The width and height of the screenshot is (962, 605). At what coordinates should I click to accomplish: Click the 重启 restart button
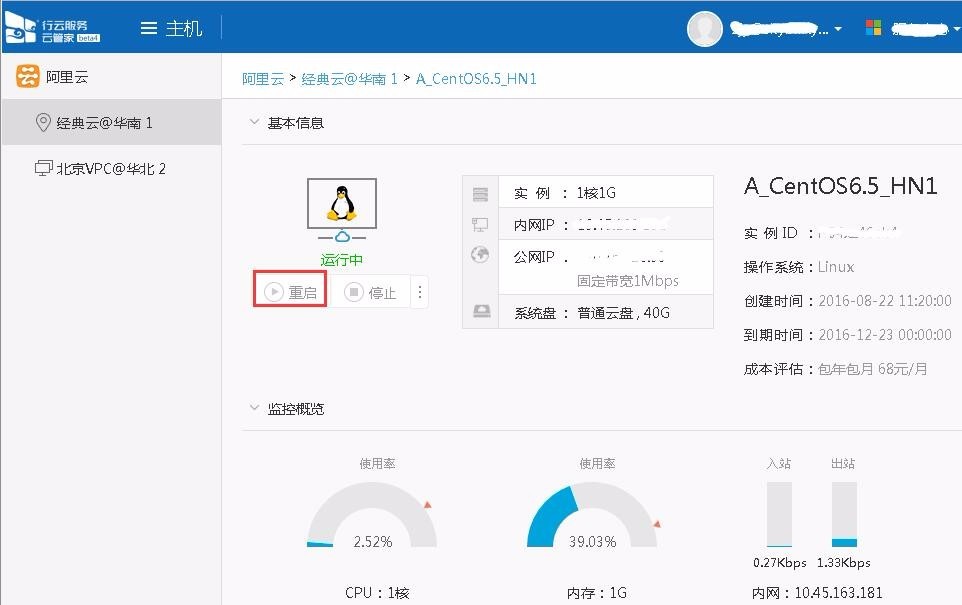coord(290,291)
